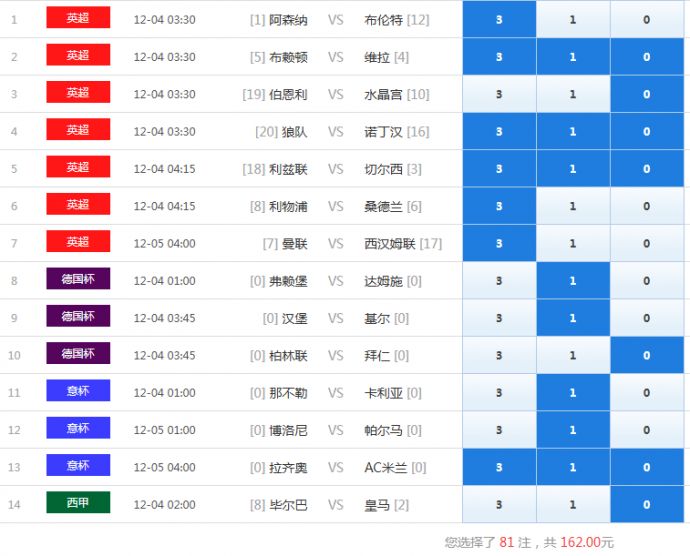The width and height of the screenshot is (690, 556).
Task: Click the red 英超 tag in row 1
Action: click(x=78, y=18)
